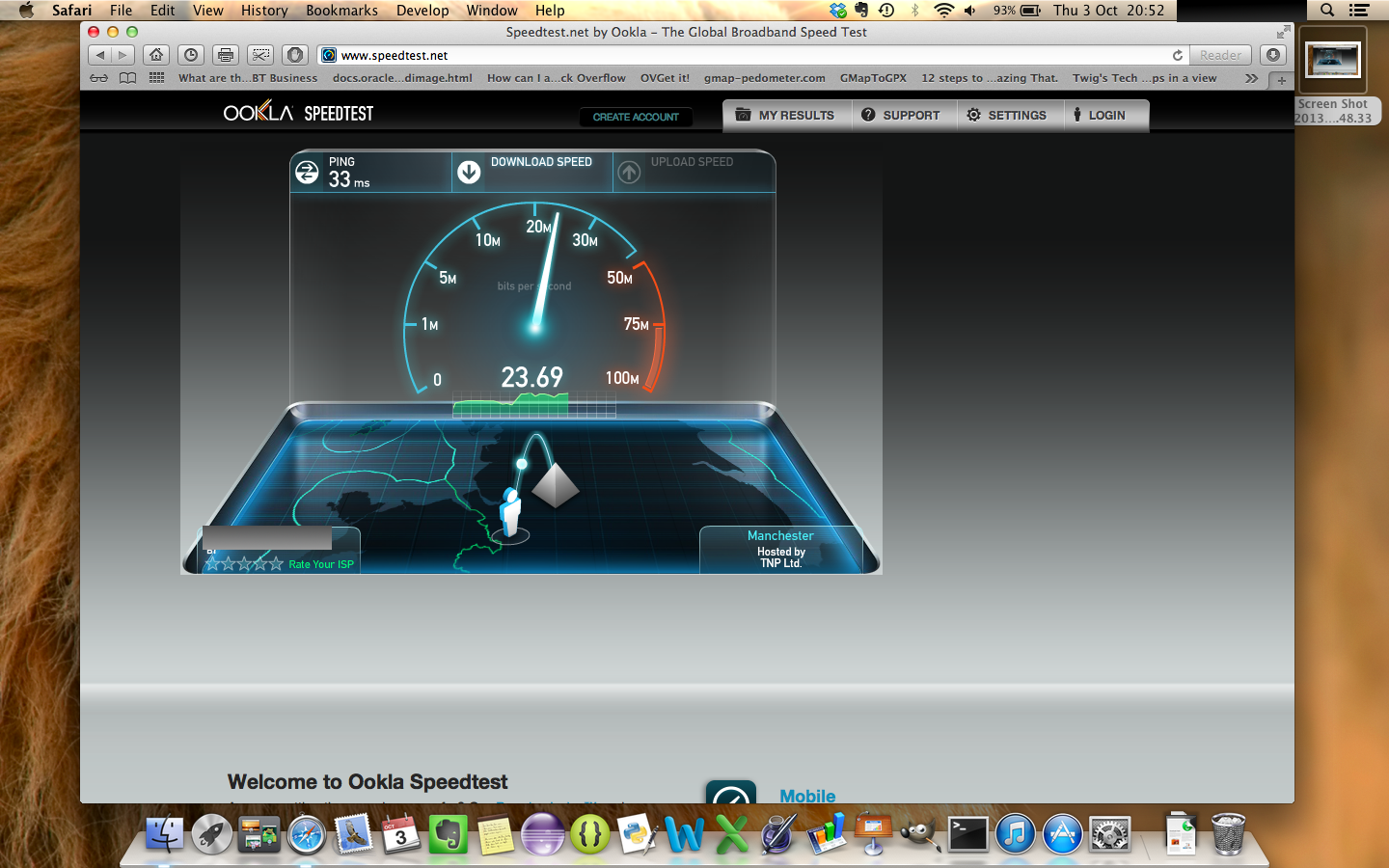Show more bookmarks with the chevron overflow
Image resolution: width=1389 pixels, height=868 pixels.
(x=1251, y=78)
